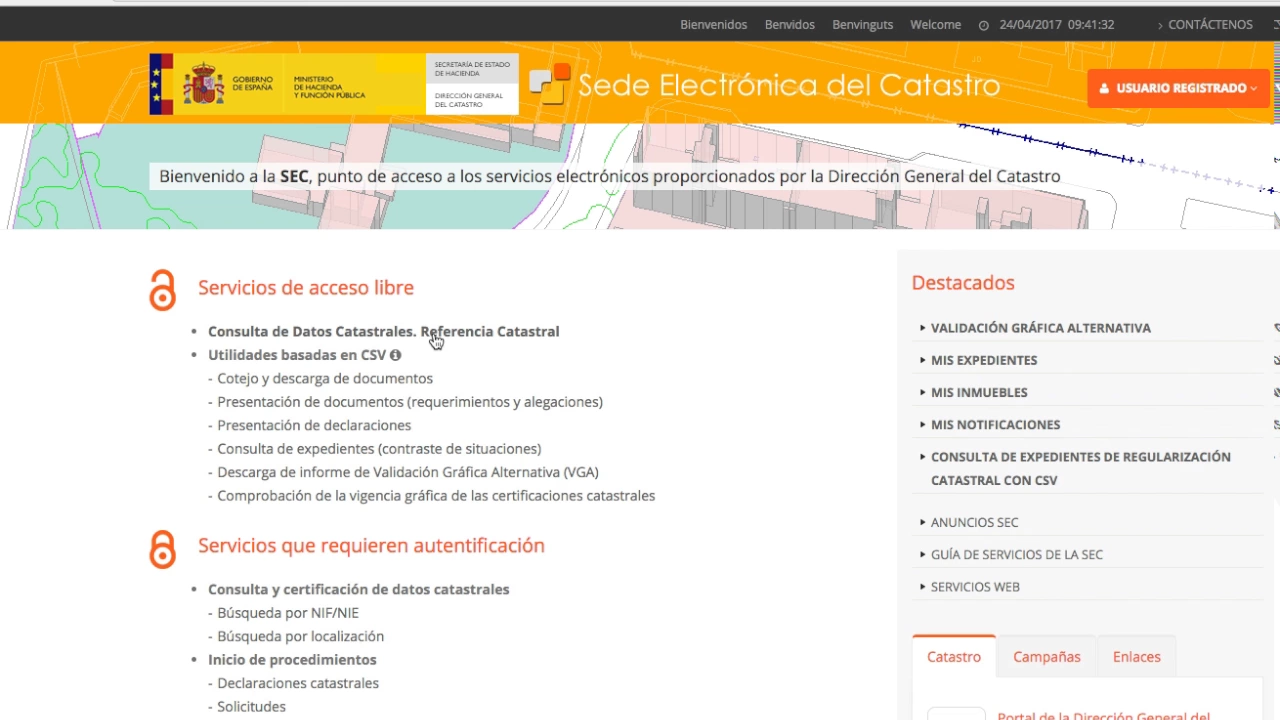Expand Servicios Web entry
The height and width of the screenshot is (720, 1280).
(x=975, y=586)
